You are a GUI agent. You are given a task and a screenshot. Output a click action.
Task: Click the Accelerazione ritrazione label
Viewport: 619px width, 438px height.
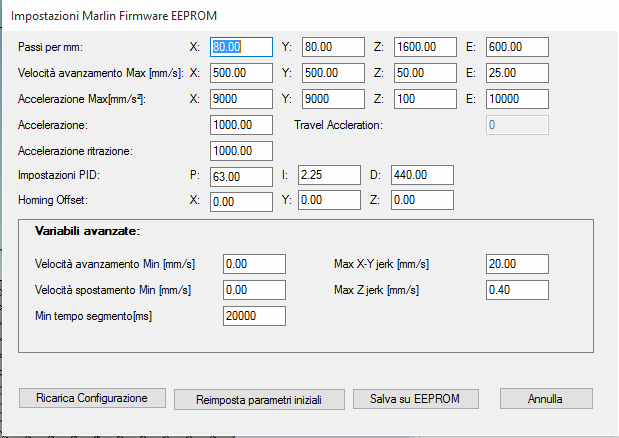[x=75, y=151]
